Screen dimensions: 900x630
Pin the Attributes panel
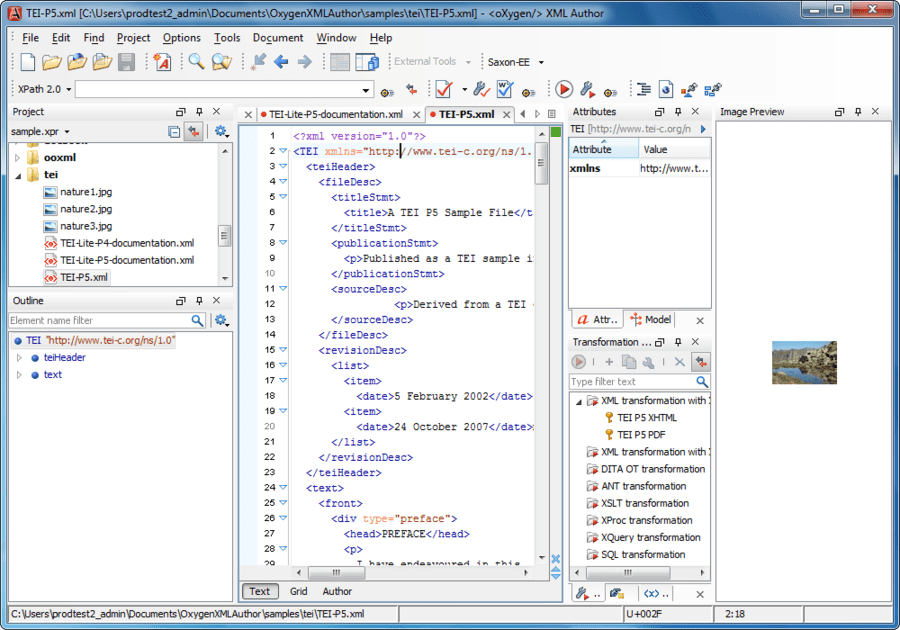coord(678,111)
